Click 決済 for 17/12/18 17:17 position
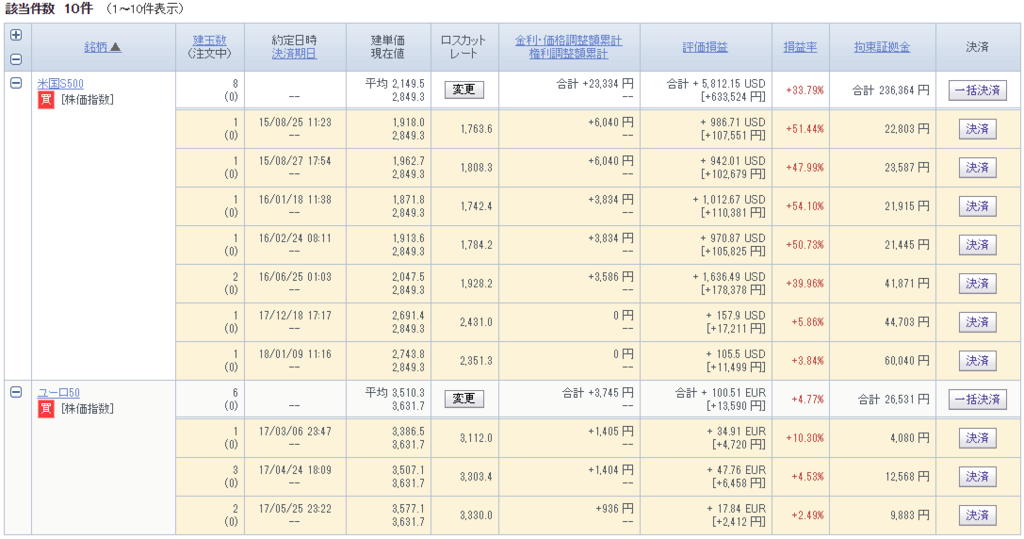 pos(978,321)
